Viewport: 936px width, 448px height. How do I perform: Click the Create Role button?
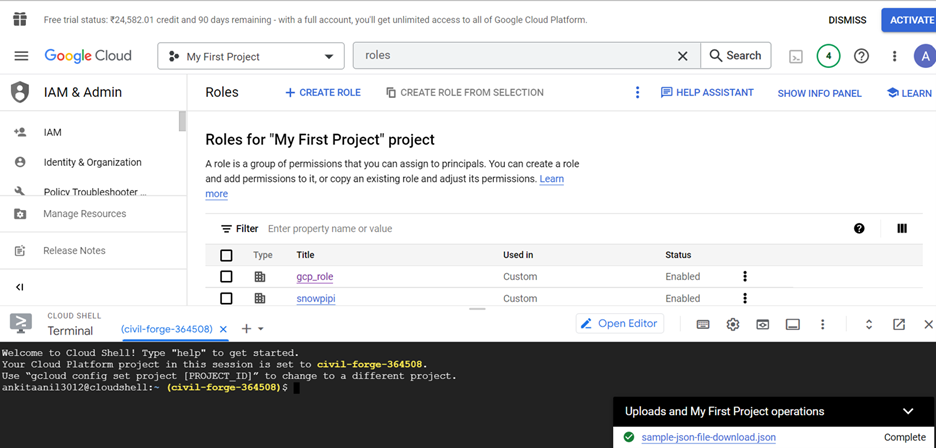[323, 93]
